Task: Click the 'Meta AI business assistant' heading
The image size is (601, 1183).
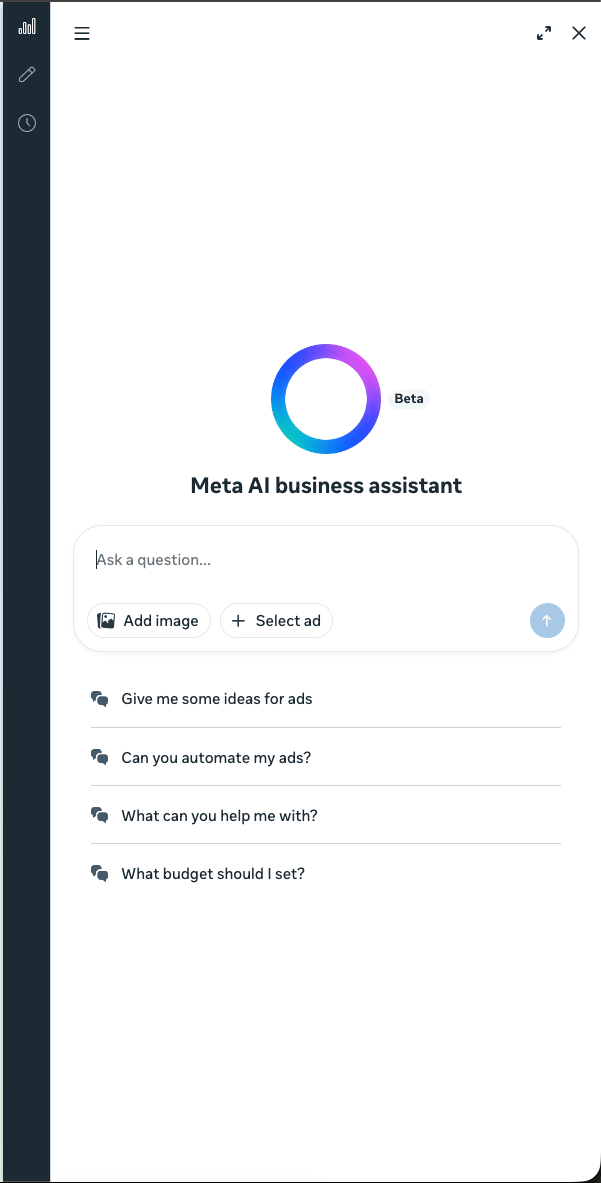Action: 326,486
